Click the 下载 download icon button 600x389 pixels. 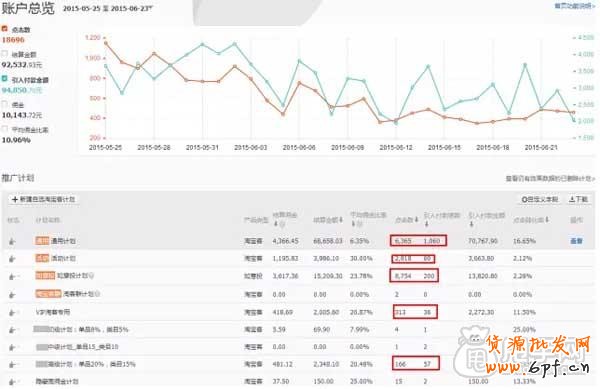pos(578,199)
